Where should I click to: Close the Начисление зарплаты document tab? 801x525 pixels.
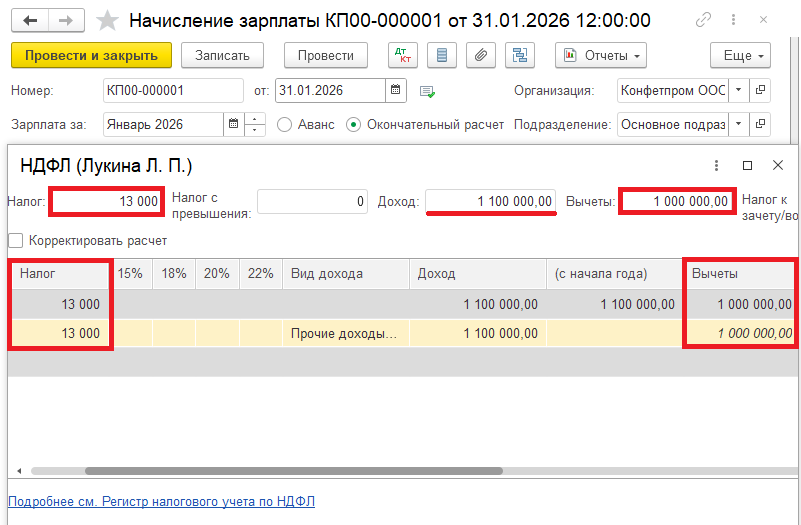tap(763, 20)
